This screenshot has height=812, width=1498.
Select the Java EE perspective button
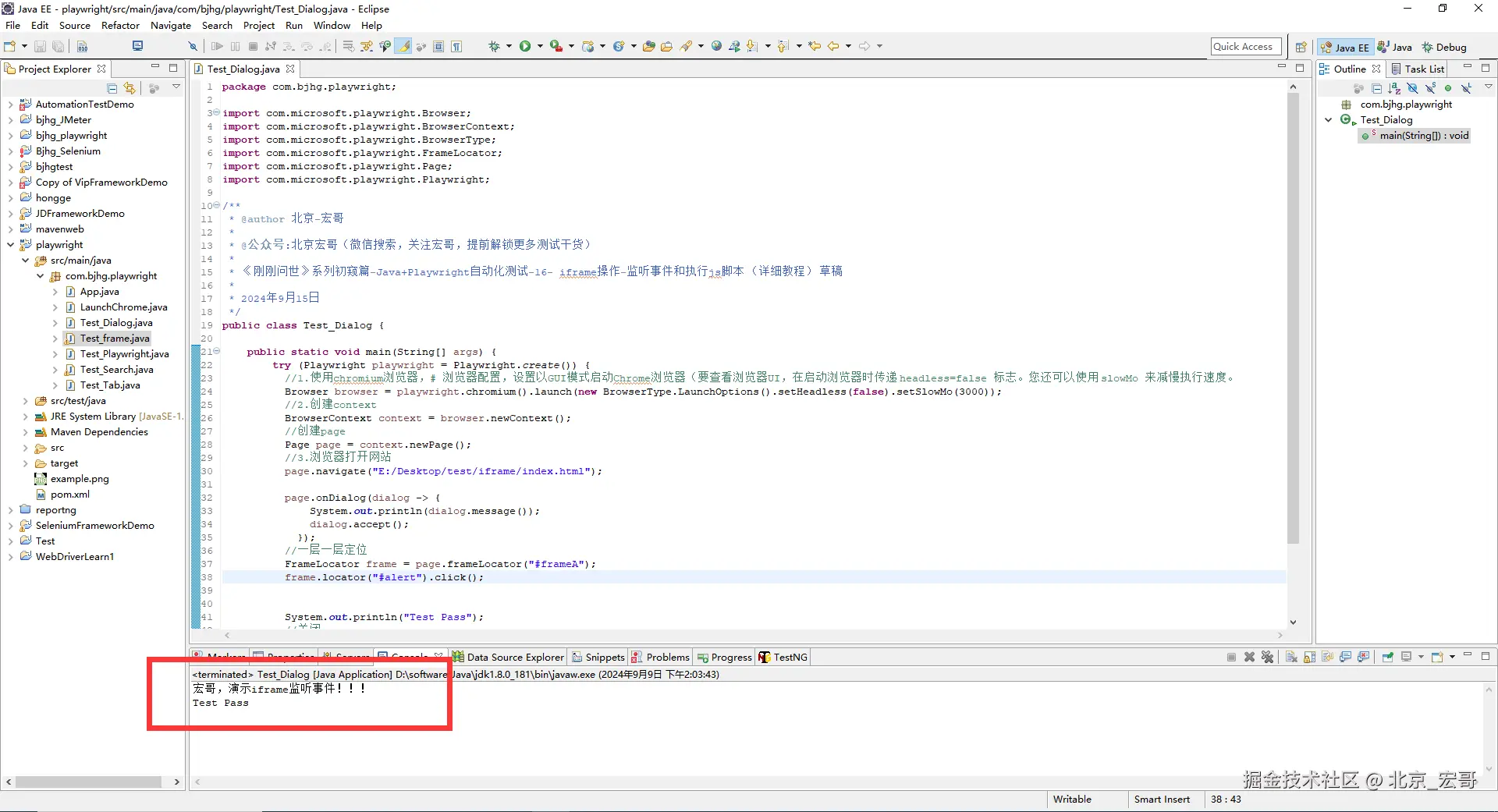click(1345, 48)
